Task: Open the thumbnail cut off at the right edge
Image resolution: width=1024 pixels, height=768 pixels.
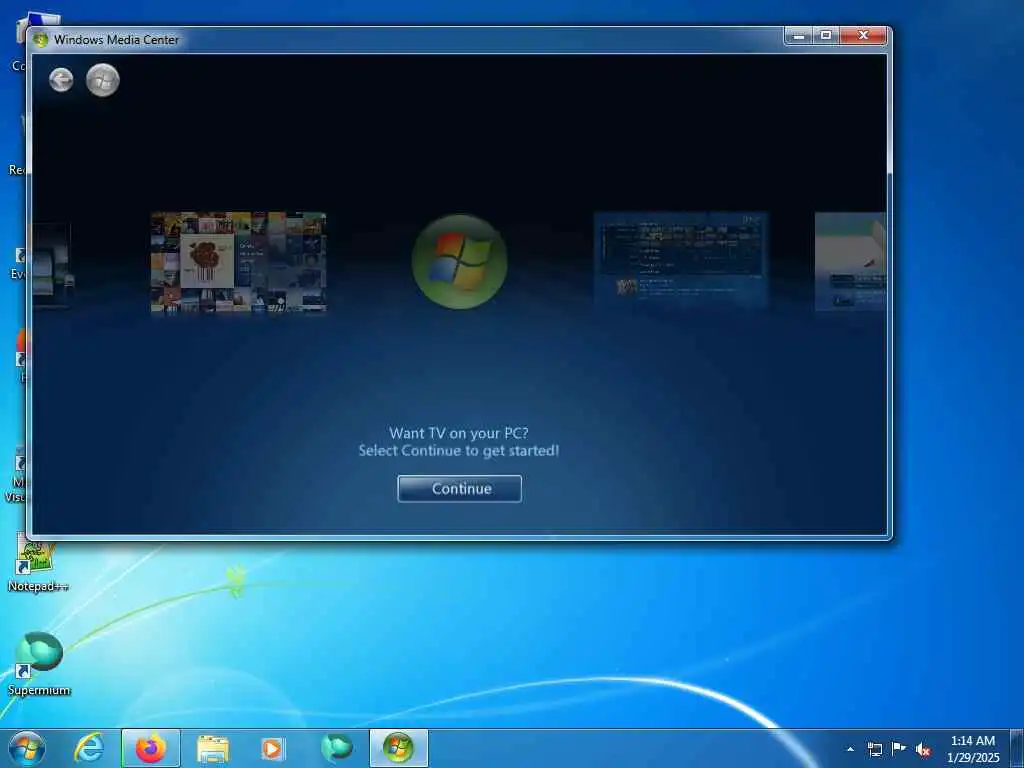Action: click(850, 261)
